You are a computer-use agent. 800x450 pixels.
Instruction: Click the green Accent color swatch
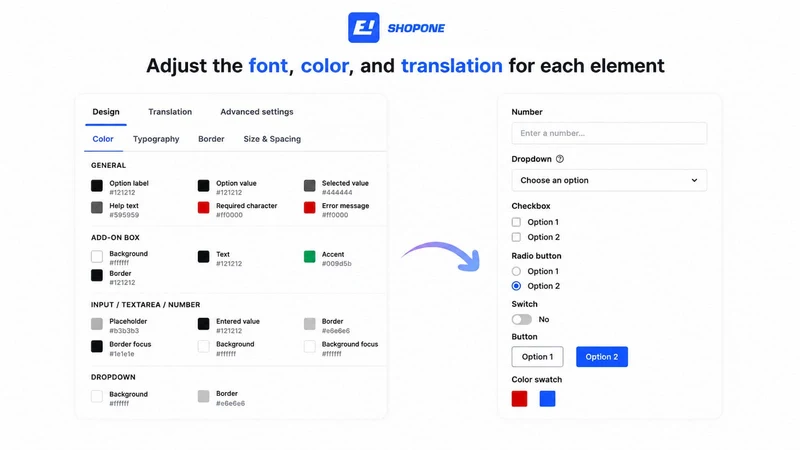click(310, 257)
